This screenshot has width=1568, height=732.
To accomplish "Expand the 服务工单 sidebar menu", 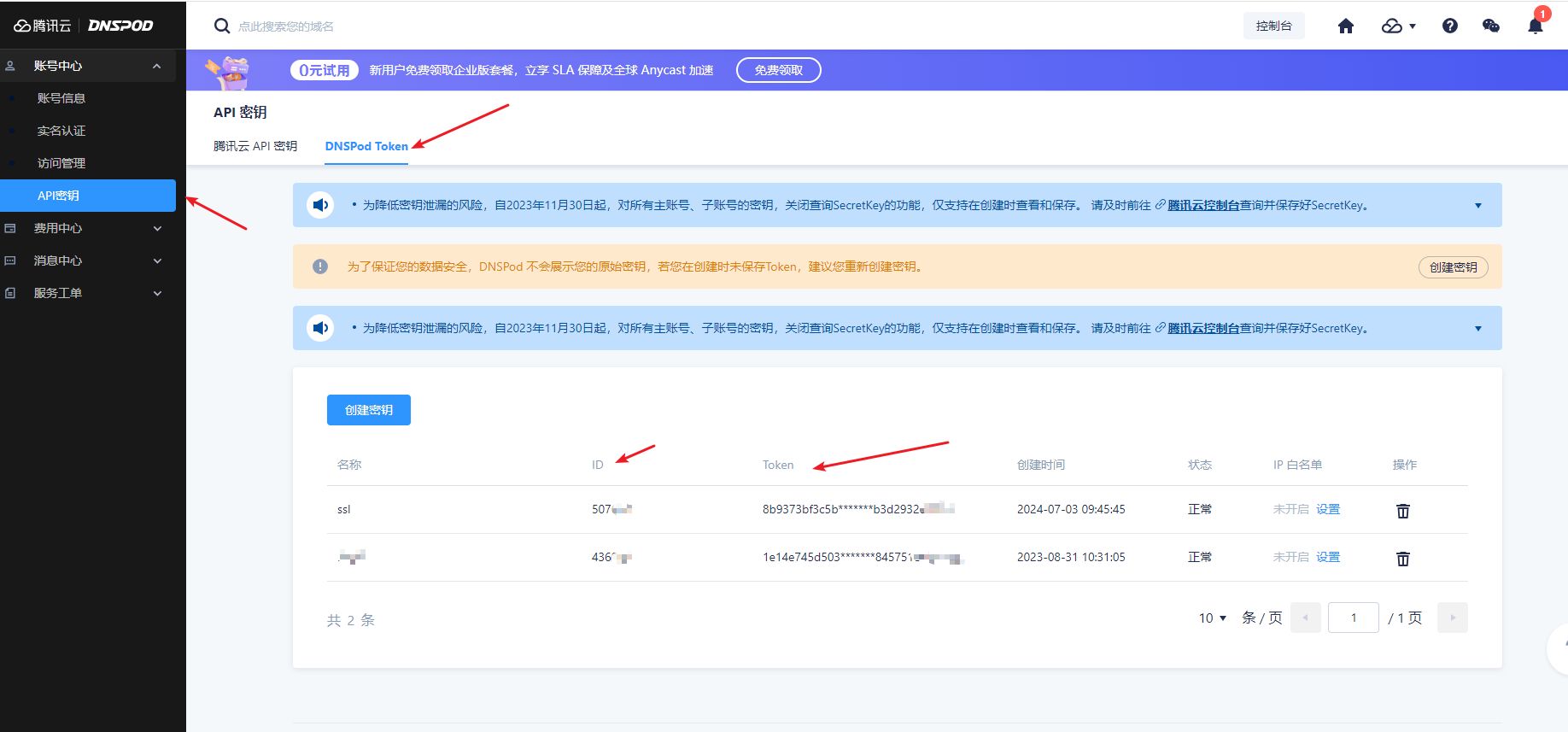I will pos(156,293).
